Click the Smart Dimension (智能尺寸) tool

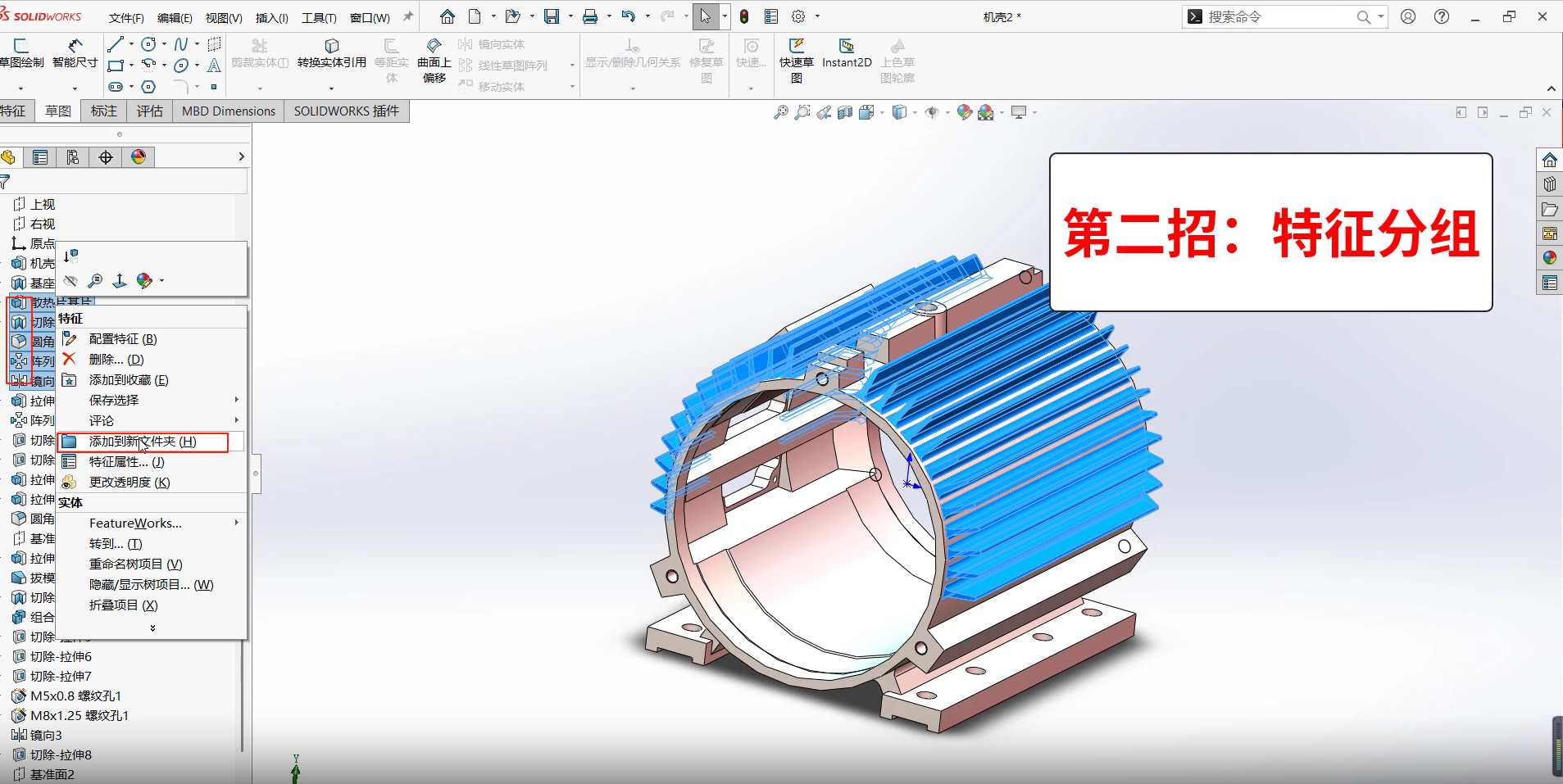[x=75, y=52]
